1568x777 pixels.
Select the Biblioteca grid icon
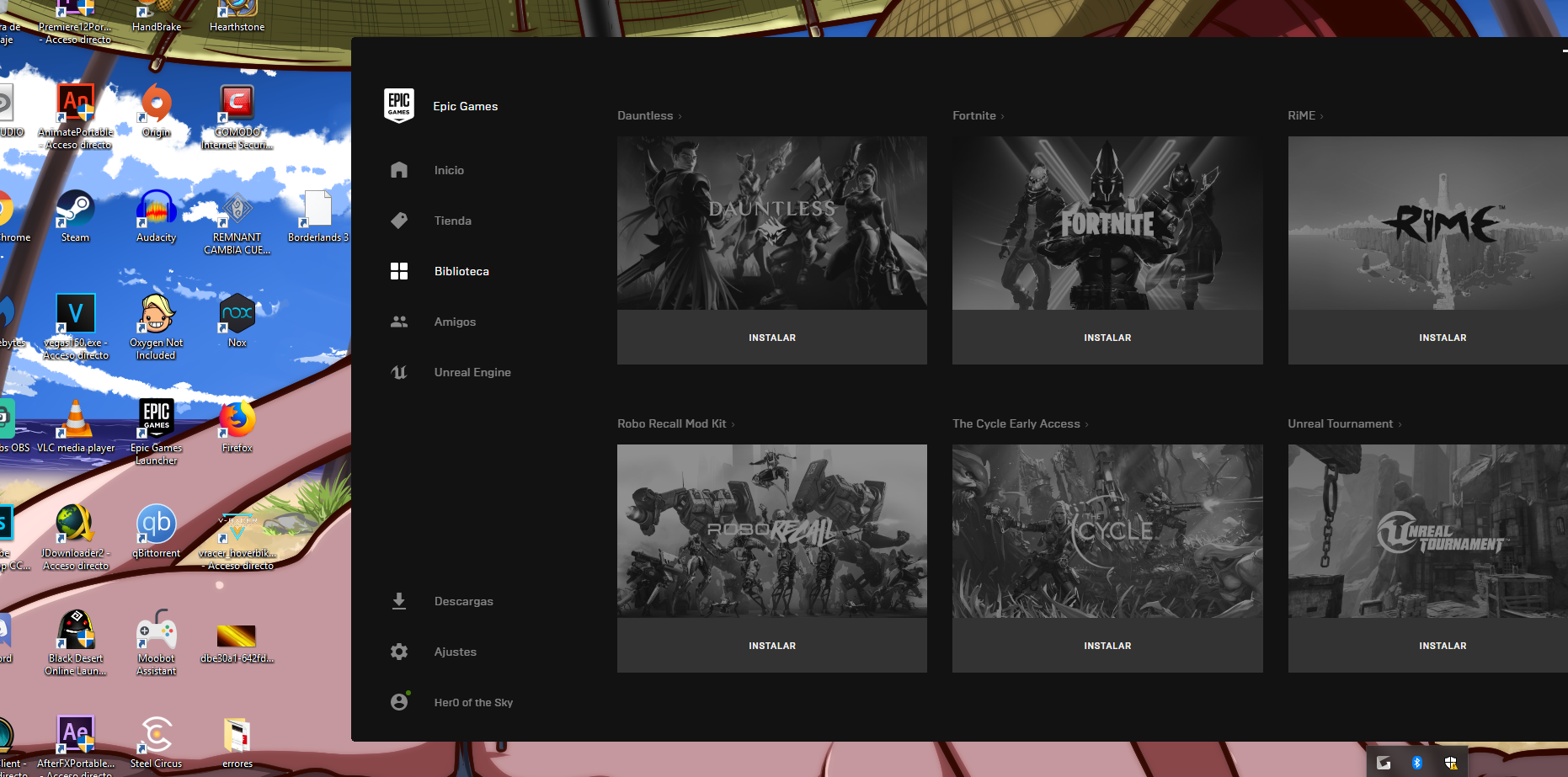399,271
